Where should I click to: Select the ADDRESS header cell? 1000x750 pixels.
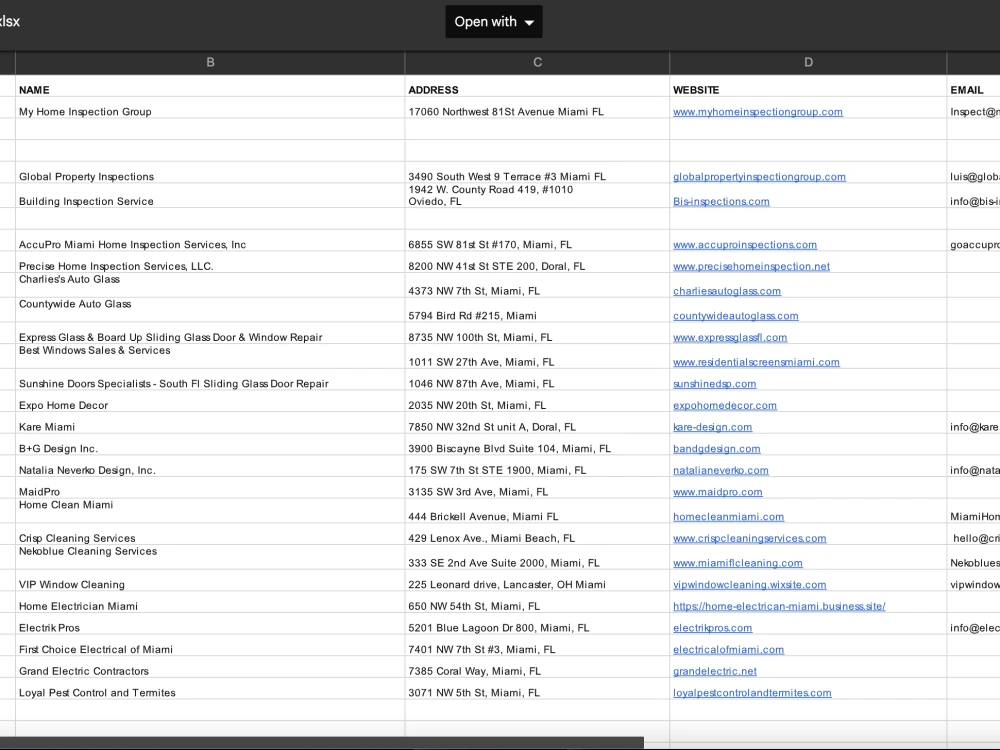click(x=537, y=87)
